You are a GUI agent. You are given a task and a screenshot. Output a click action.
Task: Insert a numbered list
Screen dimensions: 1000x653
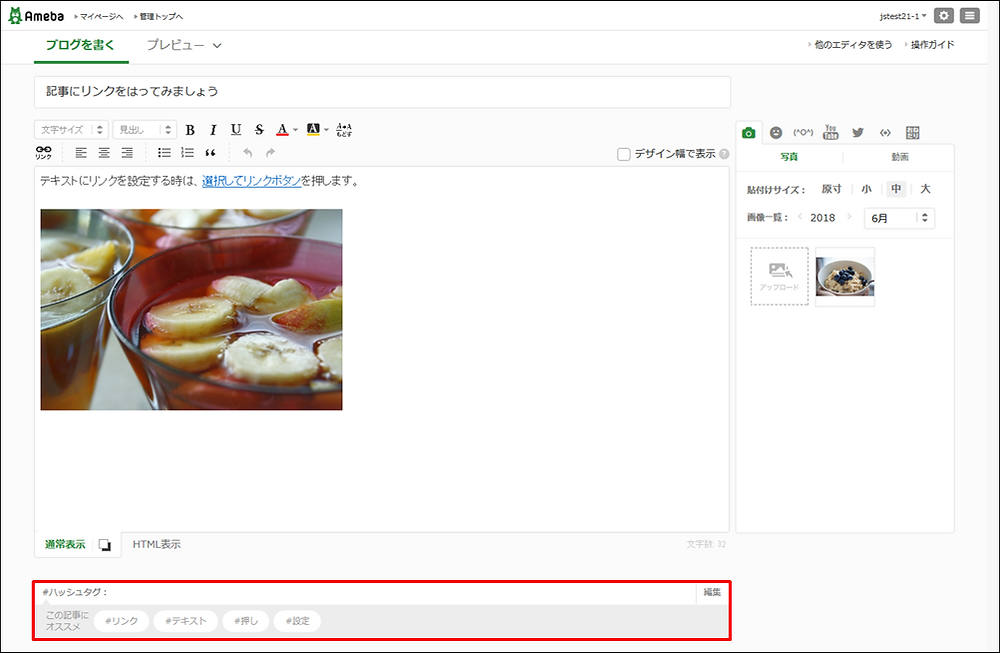pos(187,152)
